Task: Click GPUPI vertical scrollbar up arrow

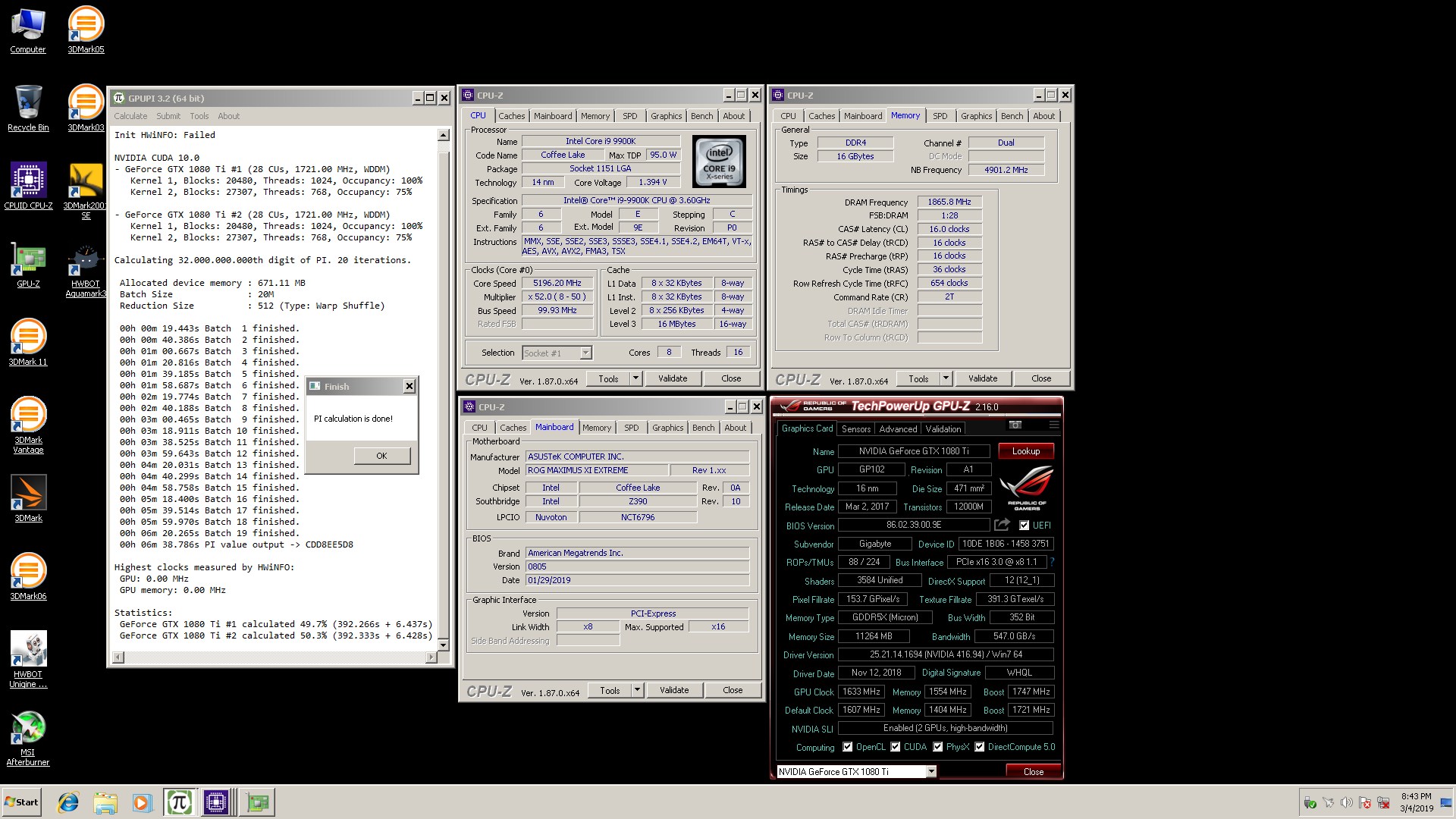Action: click(x=444, y=136)
